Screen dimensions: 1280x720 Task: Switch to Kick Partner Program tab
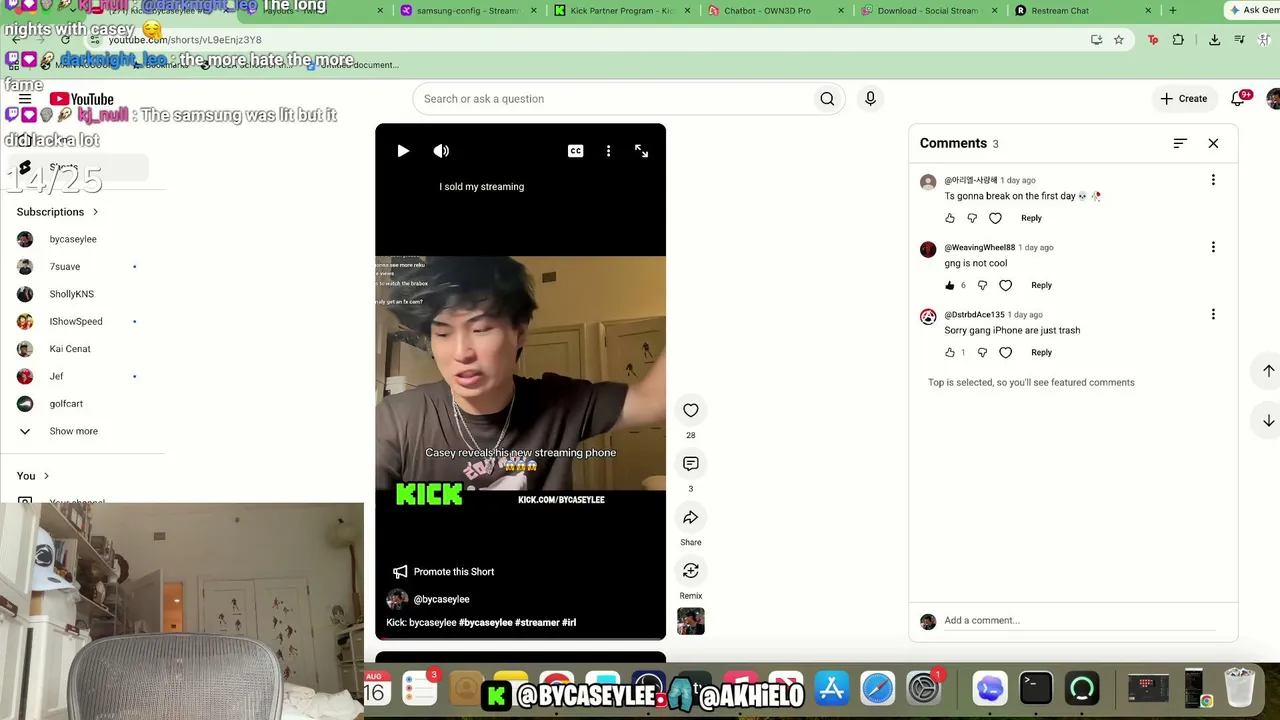point(622,11)
